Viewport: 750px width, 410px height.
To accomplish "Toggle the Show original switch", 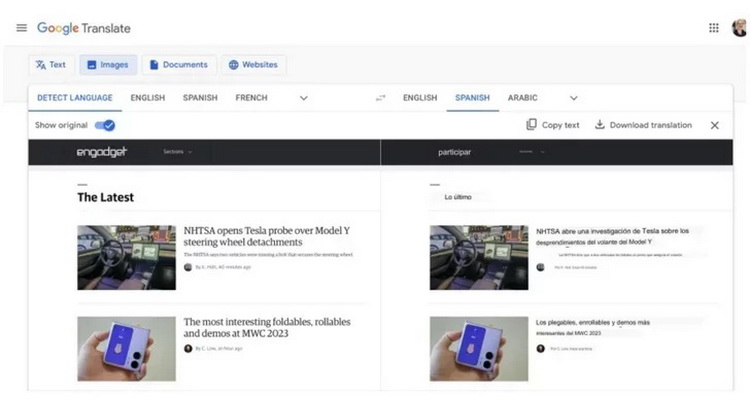I will [x=105, y=125].
